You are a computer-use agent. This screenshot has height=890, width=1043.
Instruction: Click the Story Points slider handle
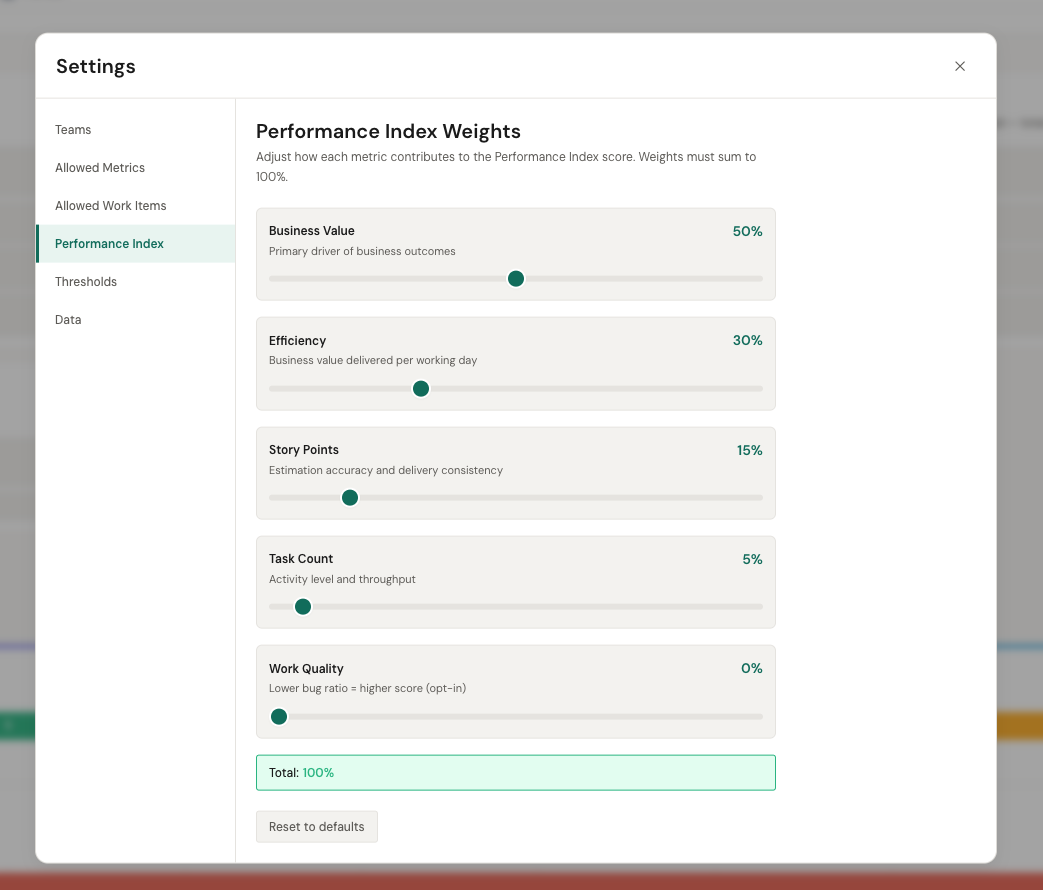point(349,497)
